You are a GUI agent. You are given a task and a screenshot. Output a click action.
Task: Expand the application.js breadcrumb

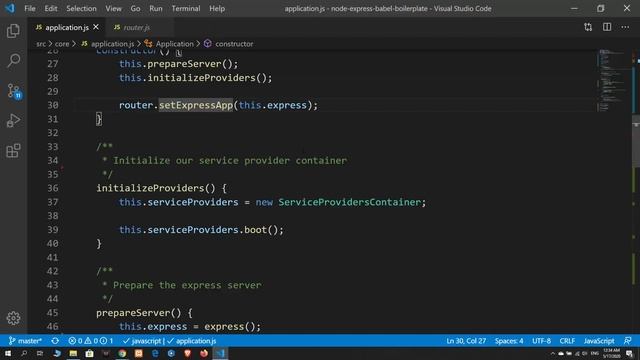(x=108, y=44)
